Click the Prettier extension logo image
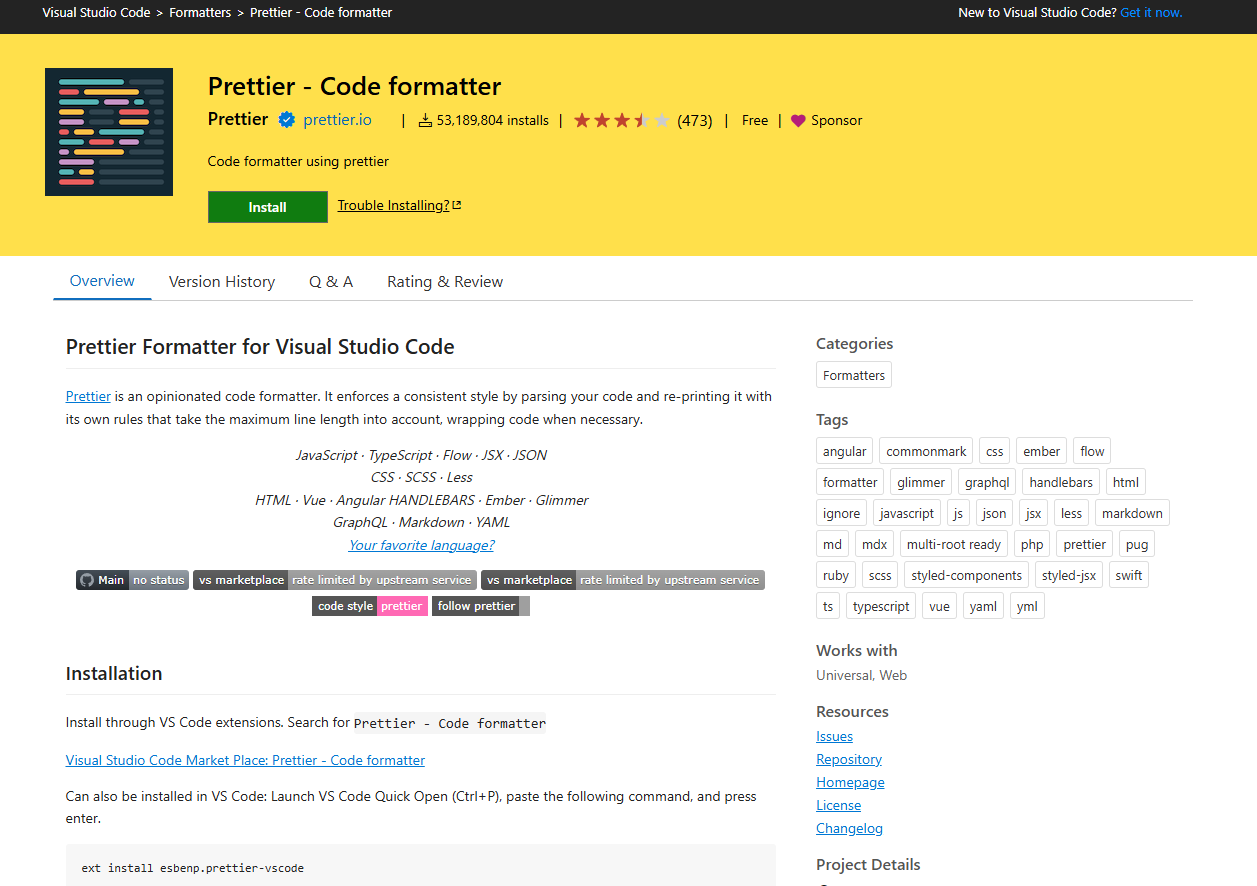The height and width of the screenshot is (886, 1257). pyautogui.click(x=109, y=132)
